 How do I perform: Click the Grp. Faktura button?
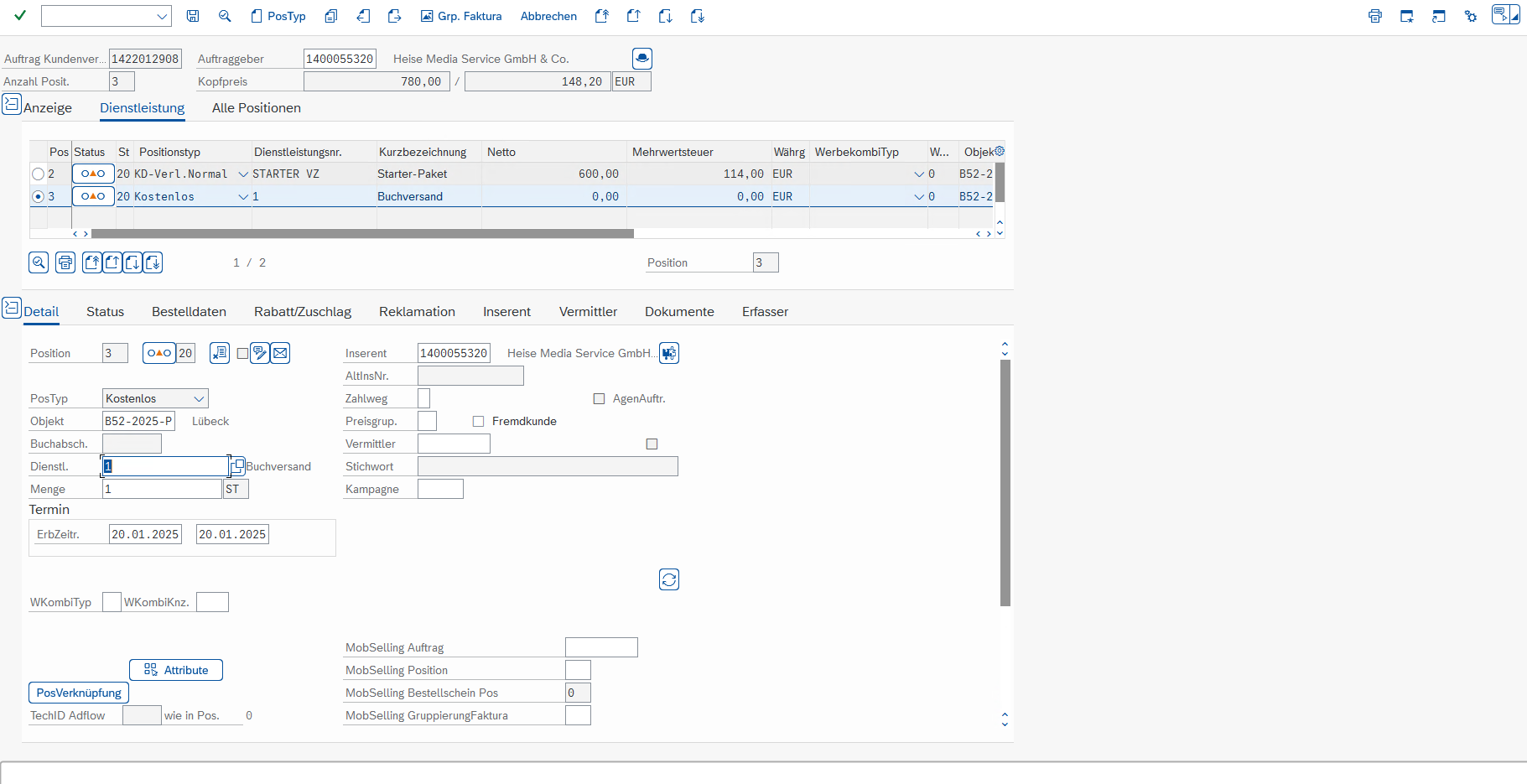click(461, 16)
